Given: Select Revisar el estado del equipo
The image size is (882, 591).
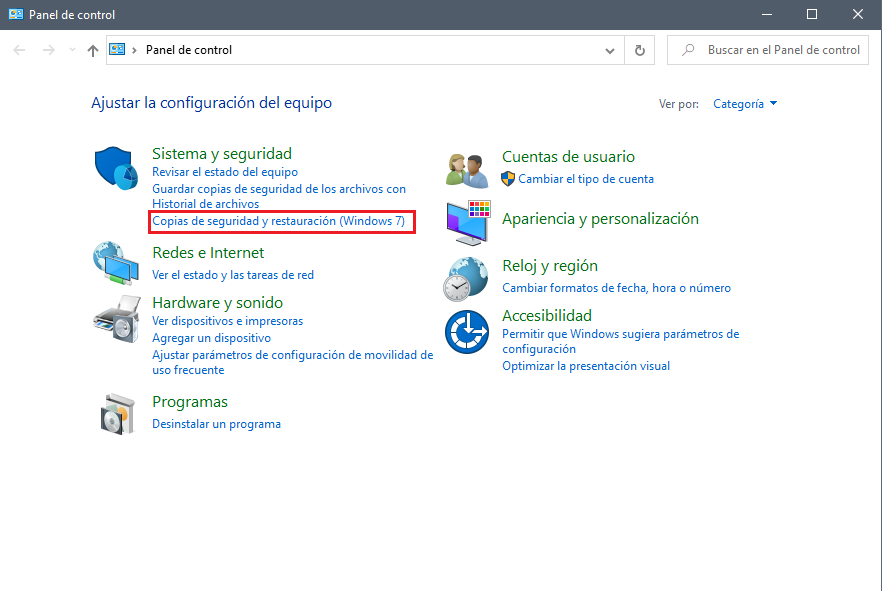Looking at the screenshot, I should (224, 172).
